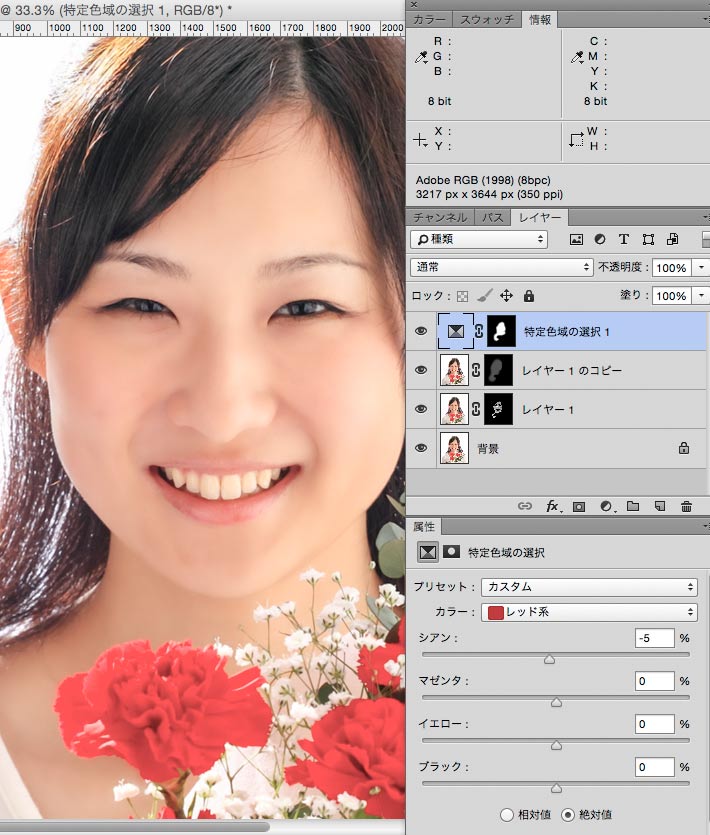710x835 pixels.
Task: Click the delete layer trash icon
Action: coord(686,507)
